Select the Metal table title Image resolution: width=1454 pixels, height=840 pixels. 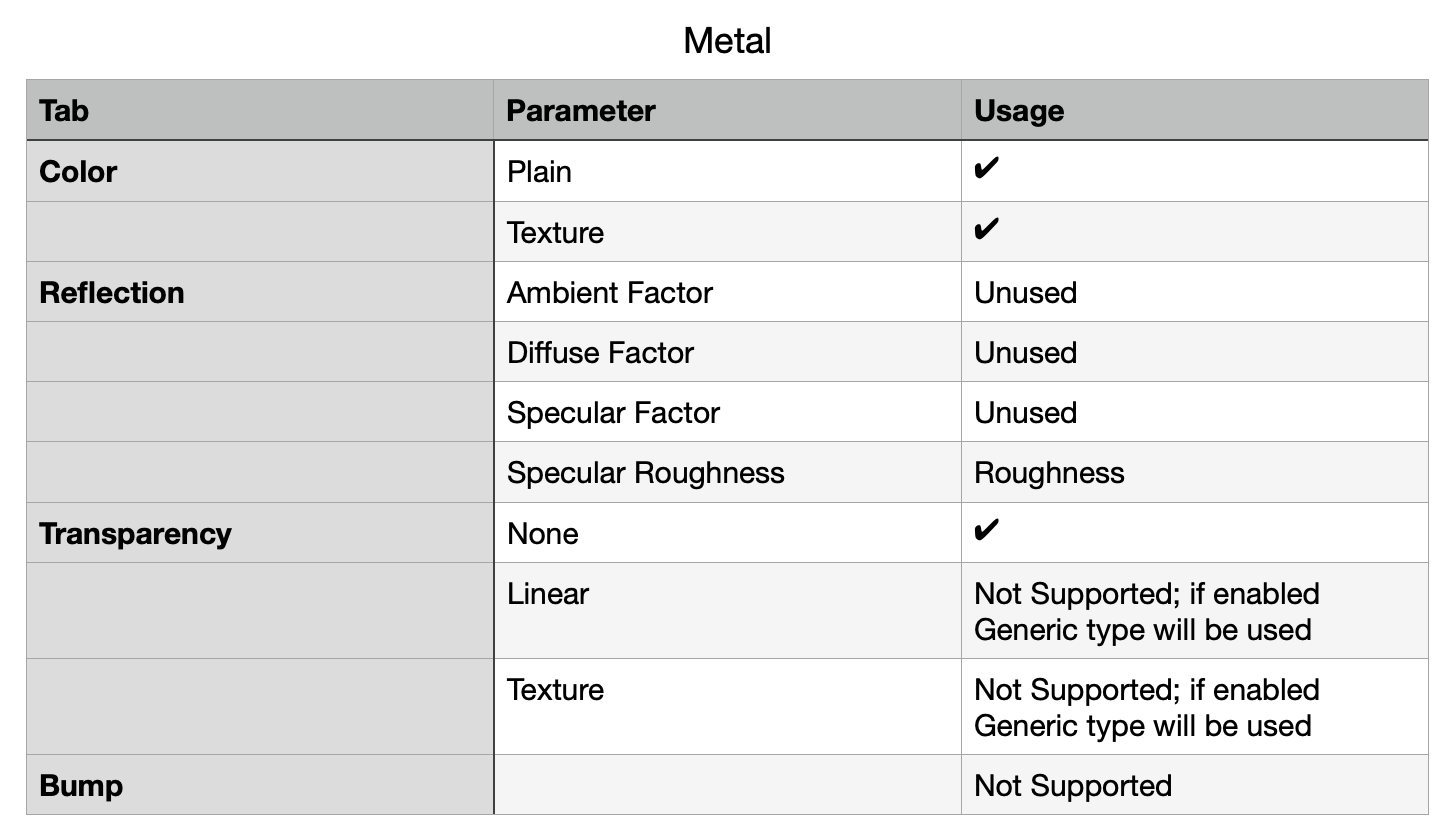click(x=727, y=41)
